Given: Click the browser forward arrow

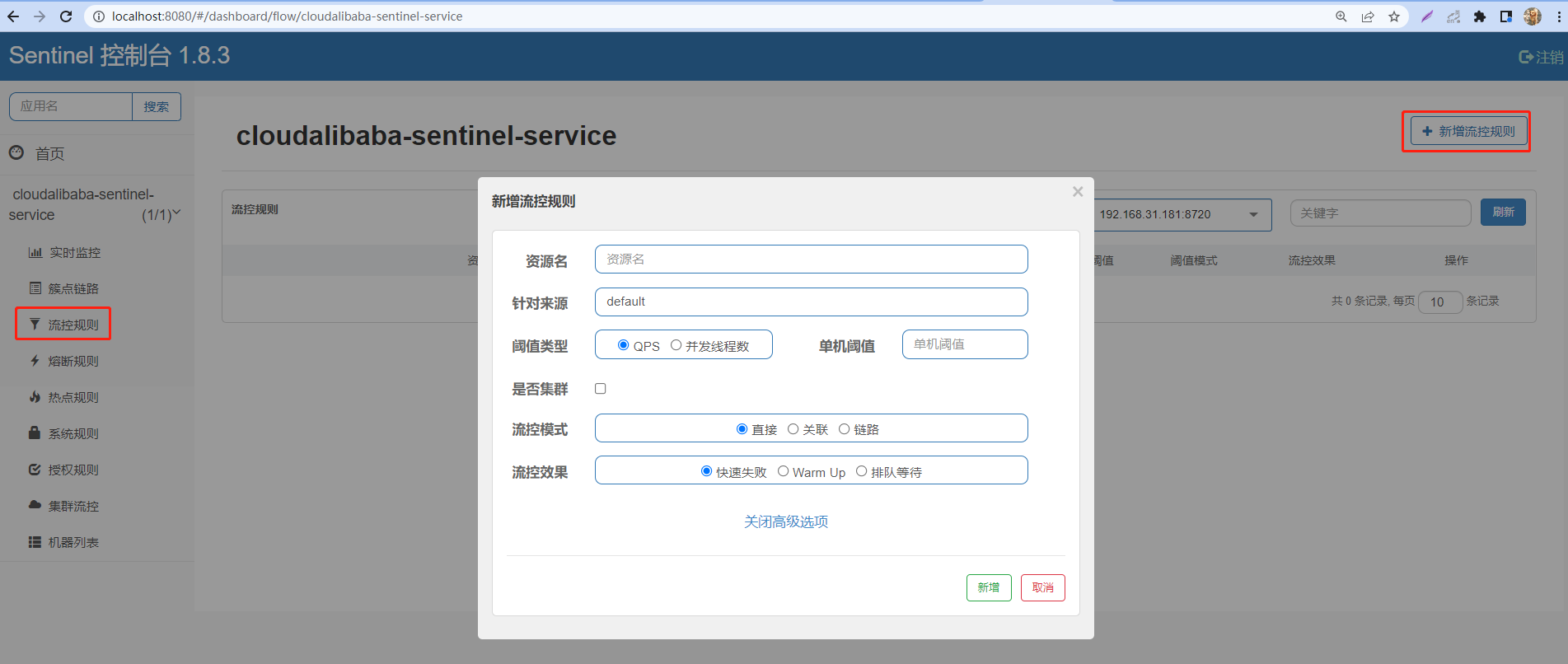Looking at the screenshot, I should click(40, 16).
